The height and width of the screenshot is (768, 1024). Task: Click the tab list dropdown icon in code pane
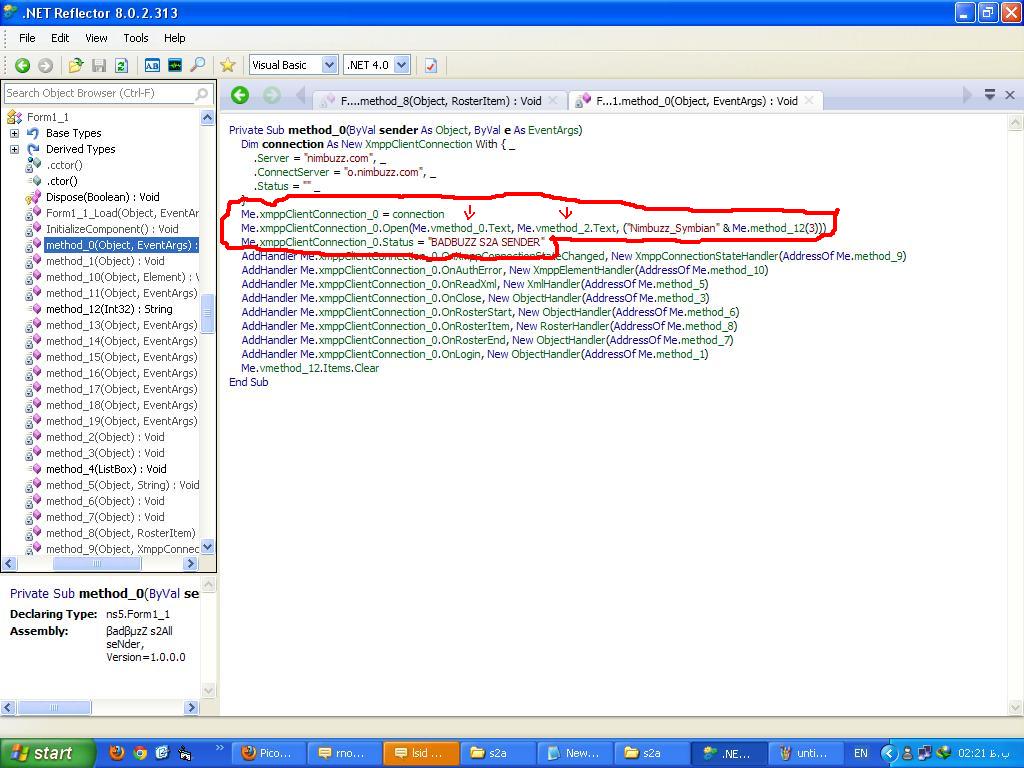pos(990,95)
